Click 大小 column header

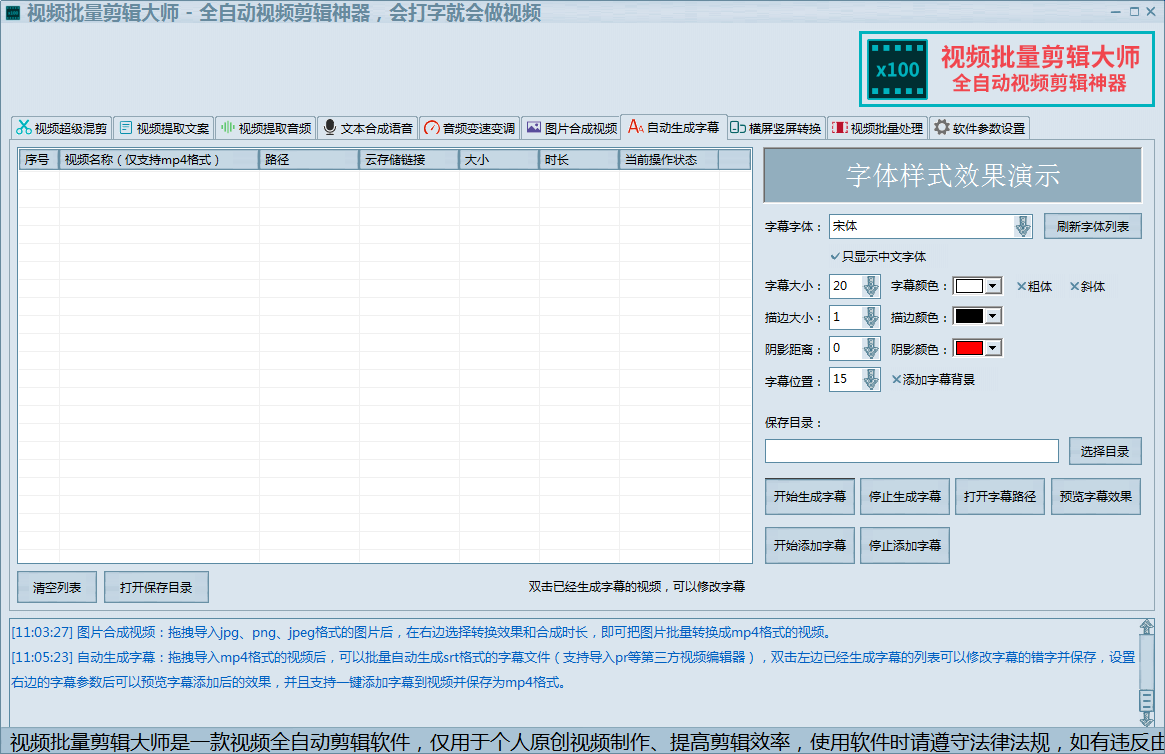pos(499,160)
